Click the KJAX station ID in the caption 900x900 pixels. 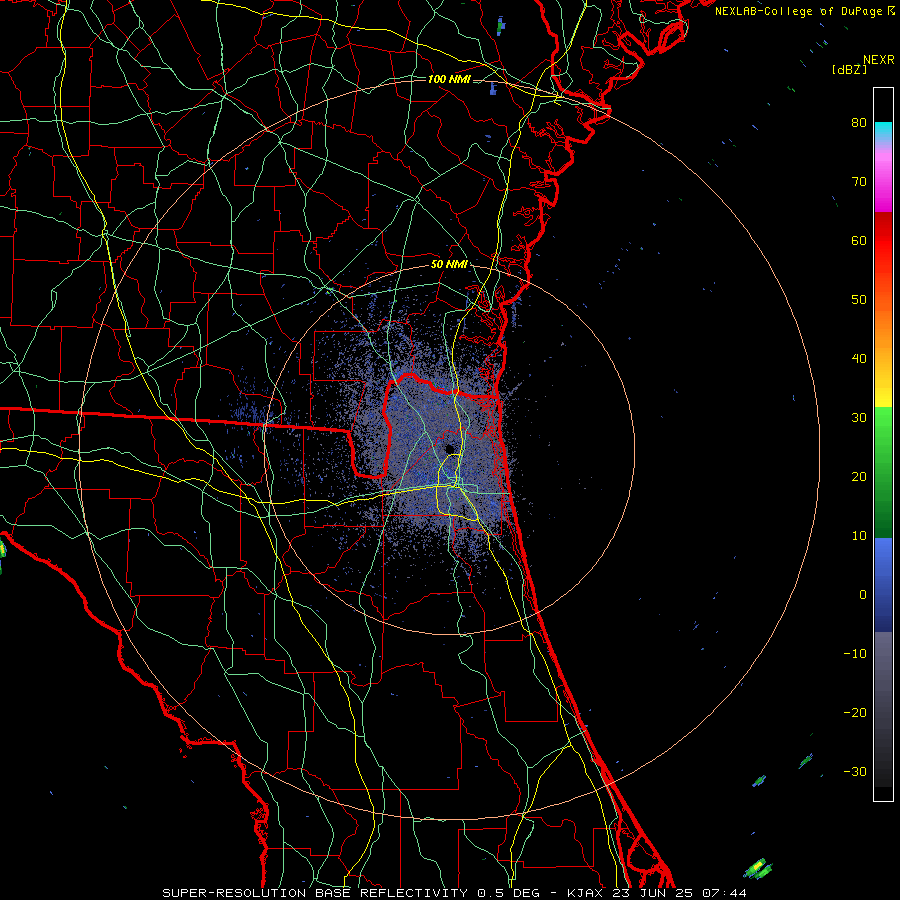586,893
